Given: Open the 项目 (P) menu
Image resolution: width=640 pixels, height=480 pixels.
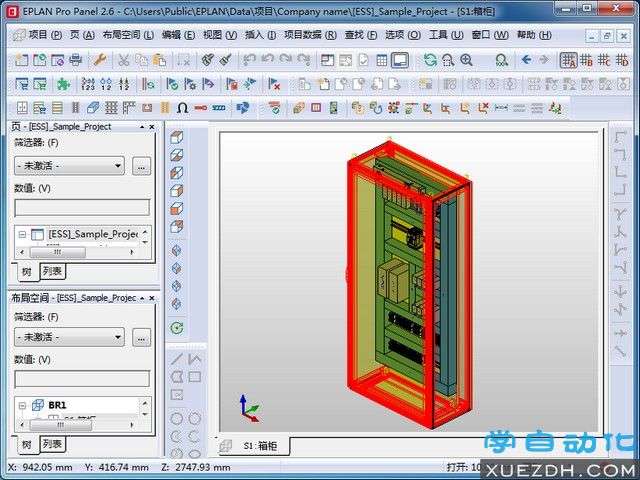Looking at the screenshot, I should coord(45,35).
